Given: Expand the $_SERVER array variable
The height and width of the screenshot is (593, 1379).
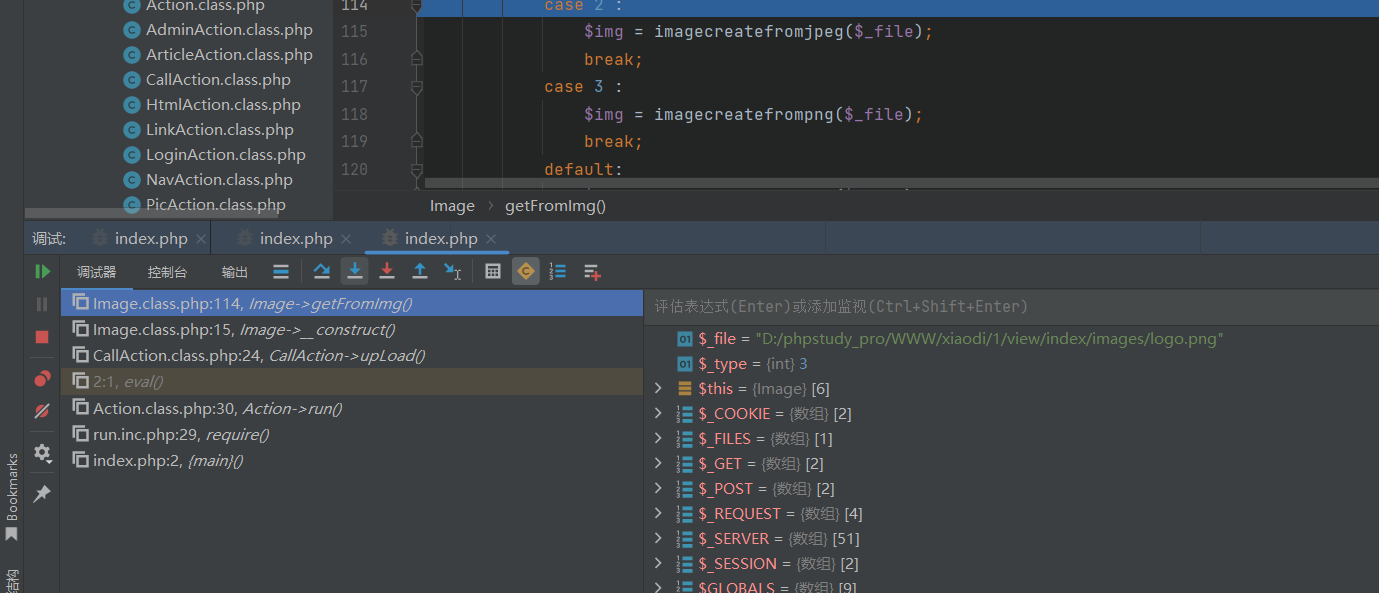Looking at the screenshot, I should (x=658, y=539).
